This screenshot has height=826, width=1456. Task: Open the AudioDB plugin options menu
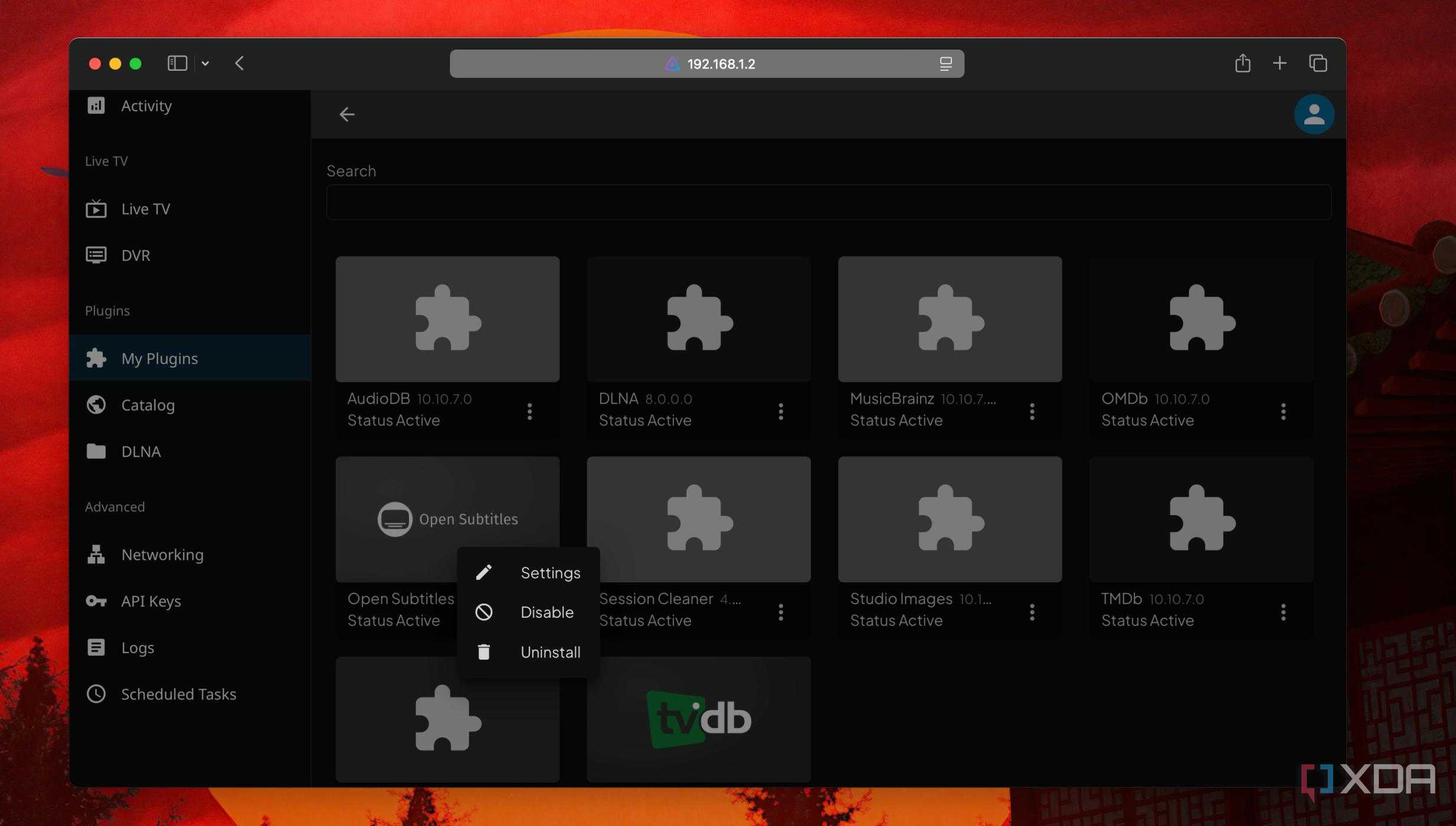pyautogui.click(x=529, y=411)
